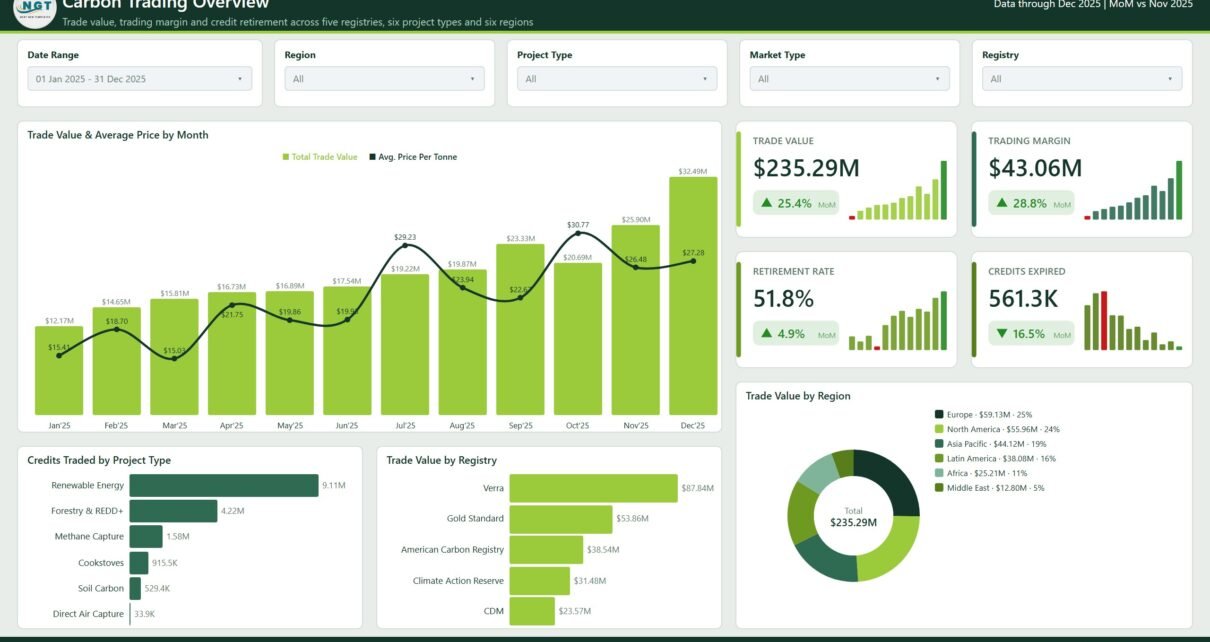The image size is (1210, 642).
Task: Click the NGT logo icon
Action: (33, 12)
